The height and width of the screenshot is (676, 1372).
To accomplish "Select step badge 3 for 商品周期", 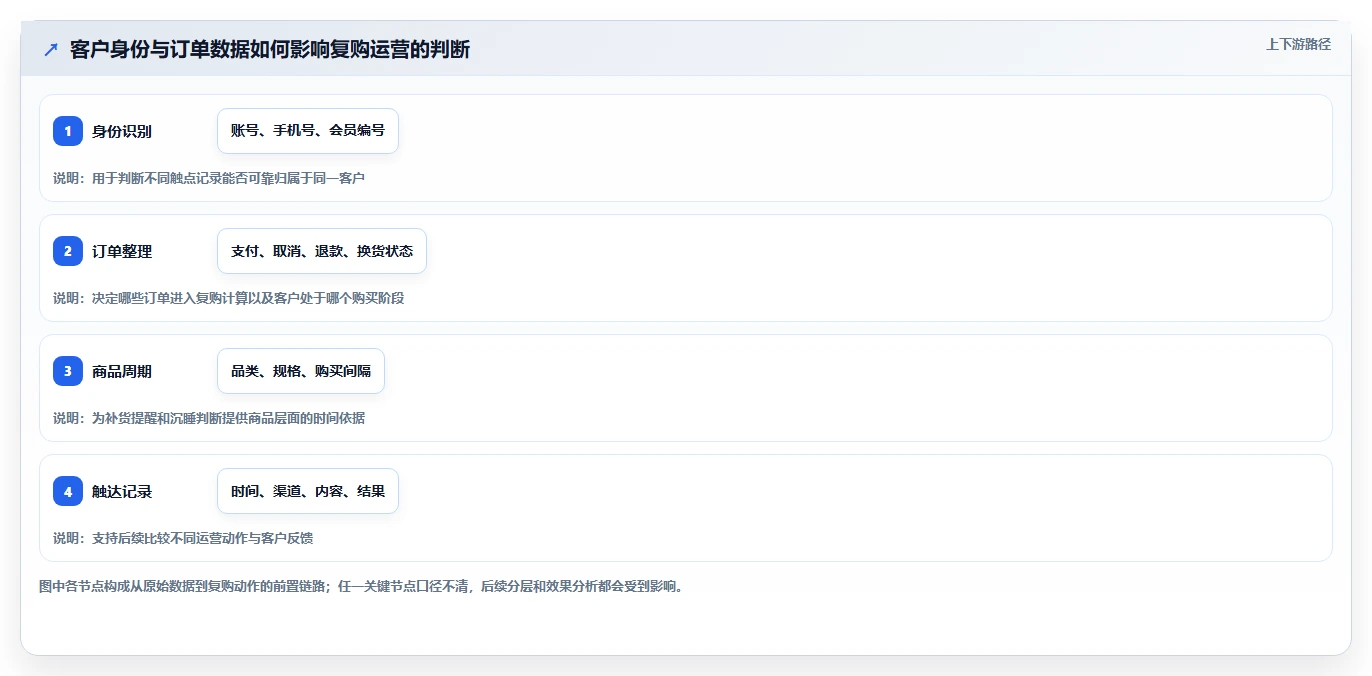I will click(68, 371).
